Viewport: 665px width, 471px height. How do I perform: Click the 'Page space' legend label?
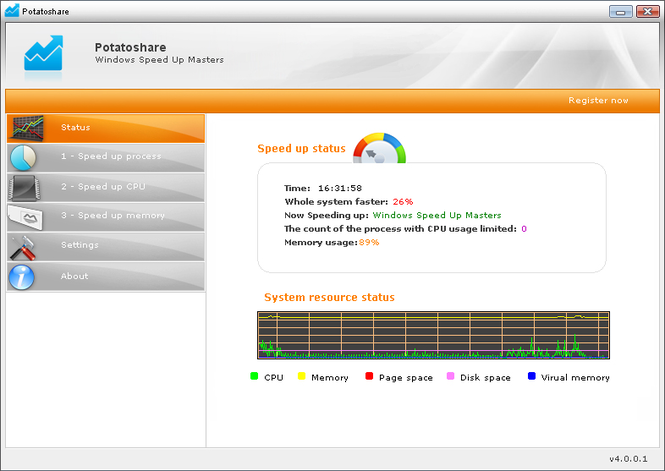(x=406, y=378)
